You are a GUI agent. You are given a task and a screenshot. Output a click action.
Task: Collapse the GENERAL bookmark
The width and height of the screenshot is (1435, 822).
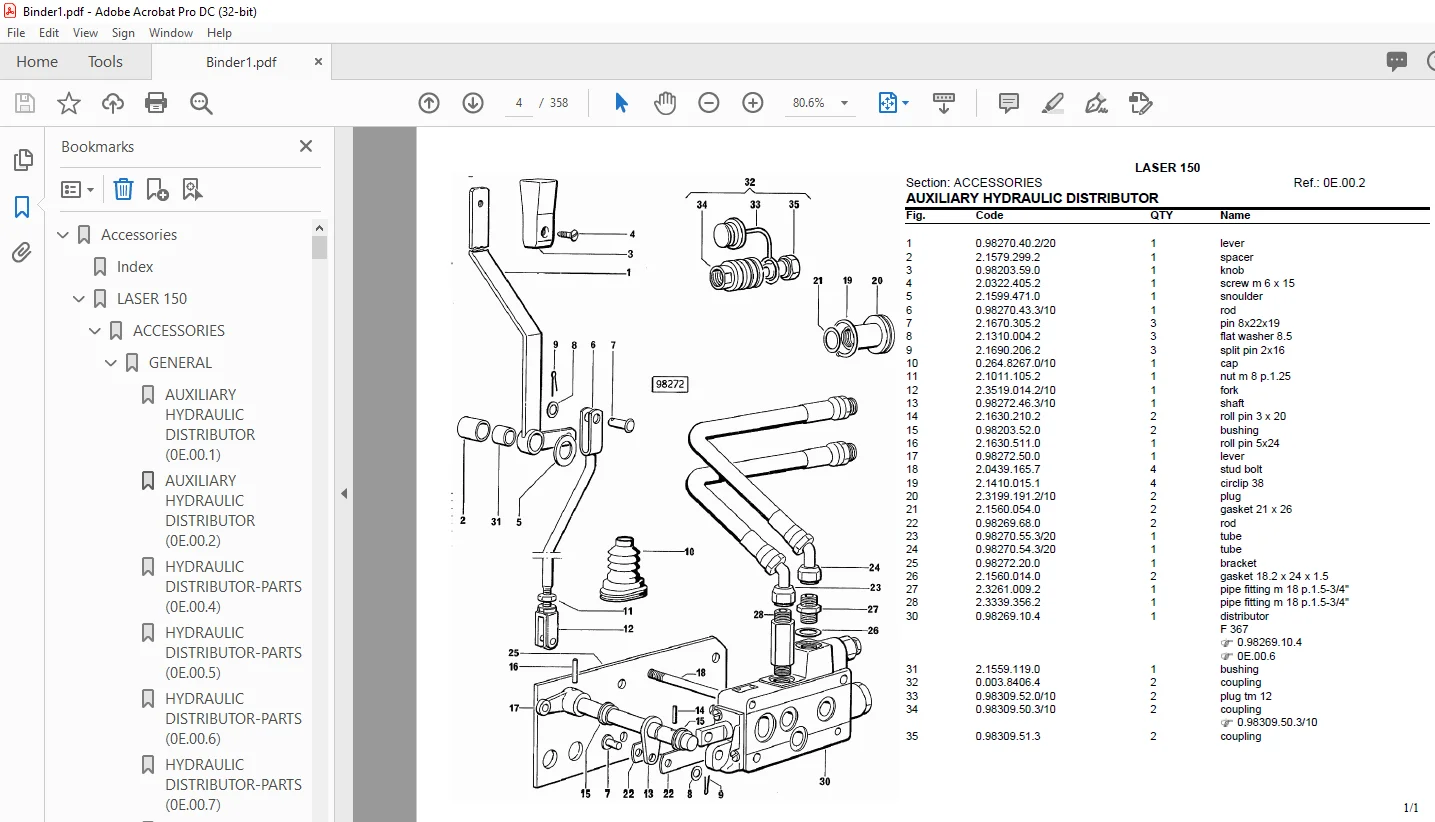point(112,363)
